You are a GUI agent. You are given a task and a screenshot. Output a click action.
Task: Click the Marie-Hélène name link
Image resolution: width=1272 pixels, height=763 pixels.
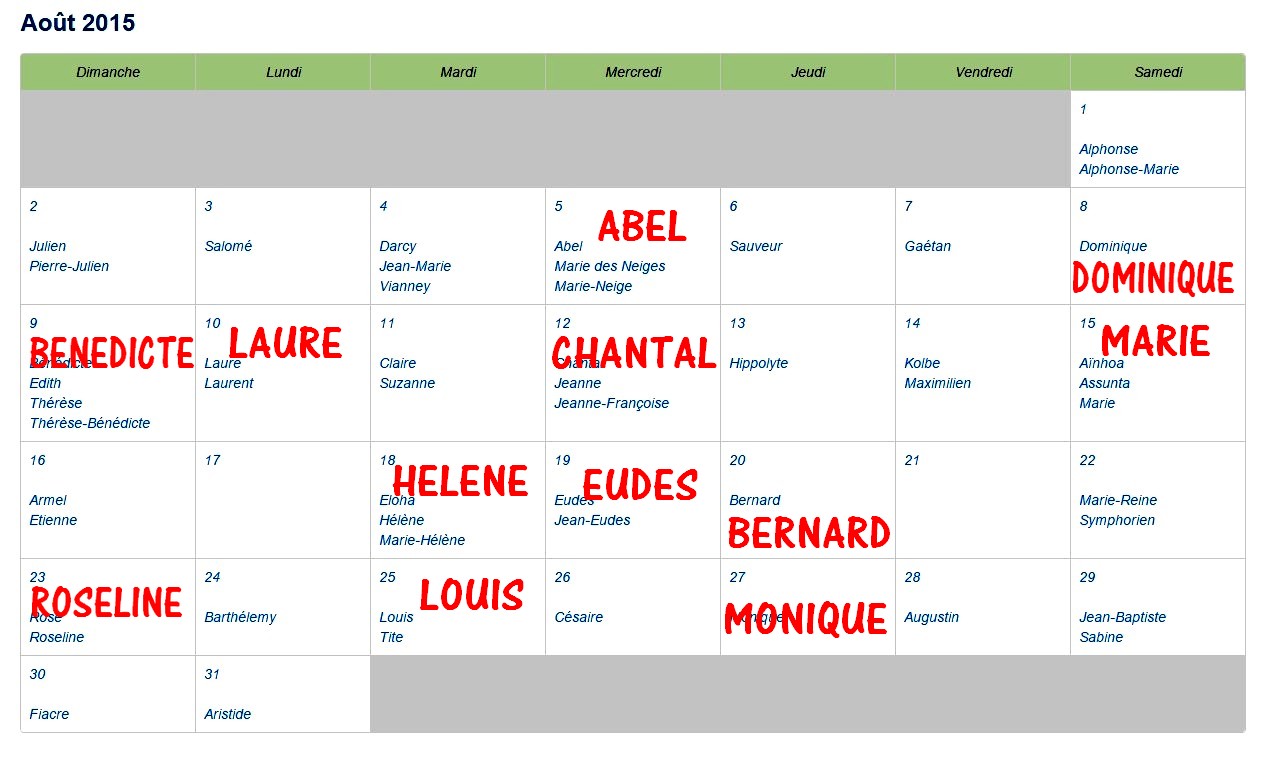[422, 540]
